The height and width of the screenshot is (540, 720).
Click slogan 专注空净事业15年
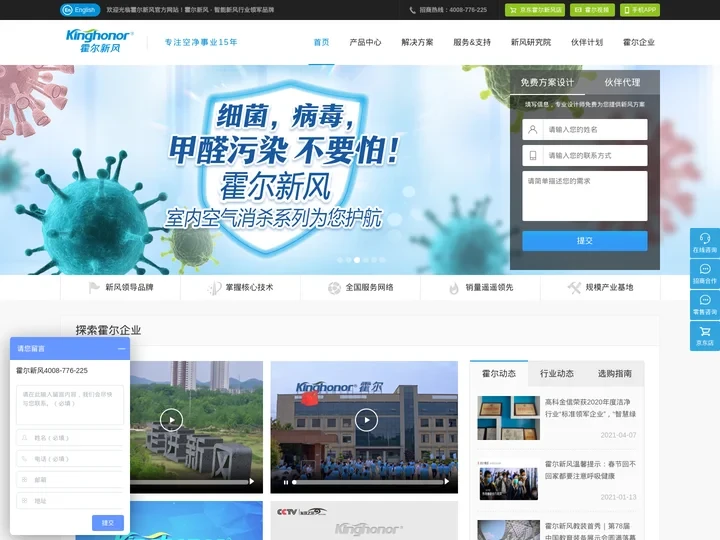pos(201,42)
